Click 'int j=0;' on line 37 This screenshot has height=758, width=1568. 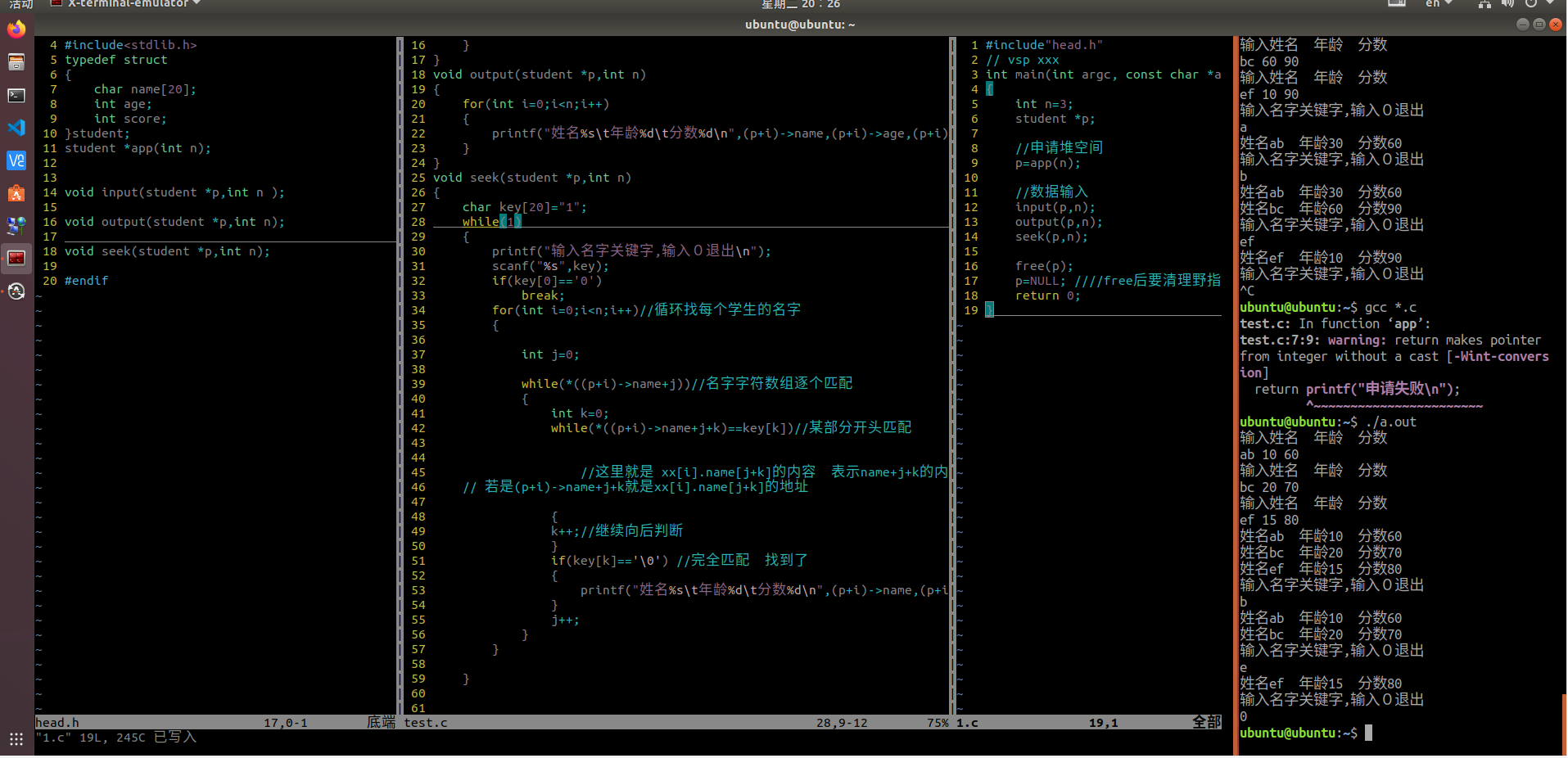click(x=550, y=354)
